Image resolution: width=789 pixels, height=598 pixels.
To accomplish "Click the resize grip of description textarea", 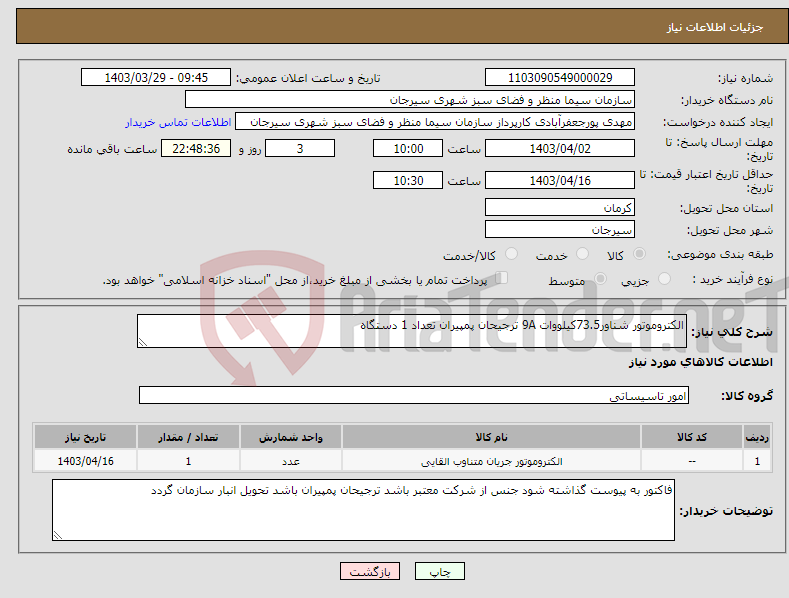I will coord(143,342).
